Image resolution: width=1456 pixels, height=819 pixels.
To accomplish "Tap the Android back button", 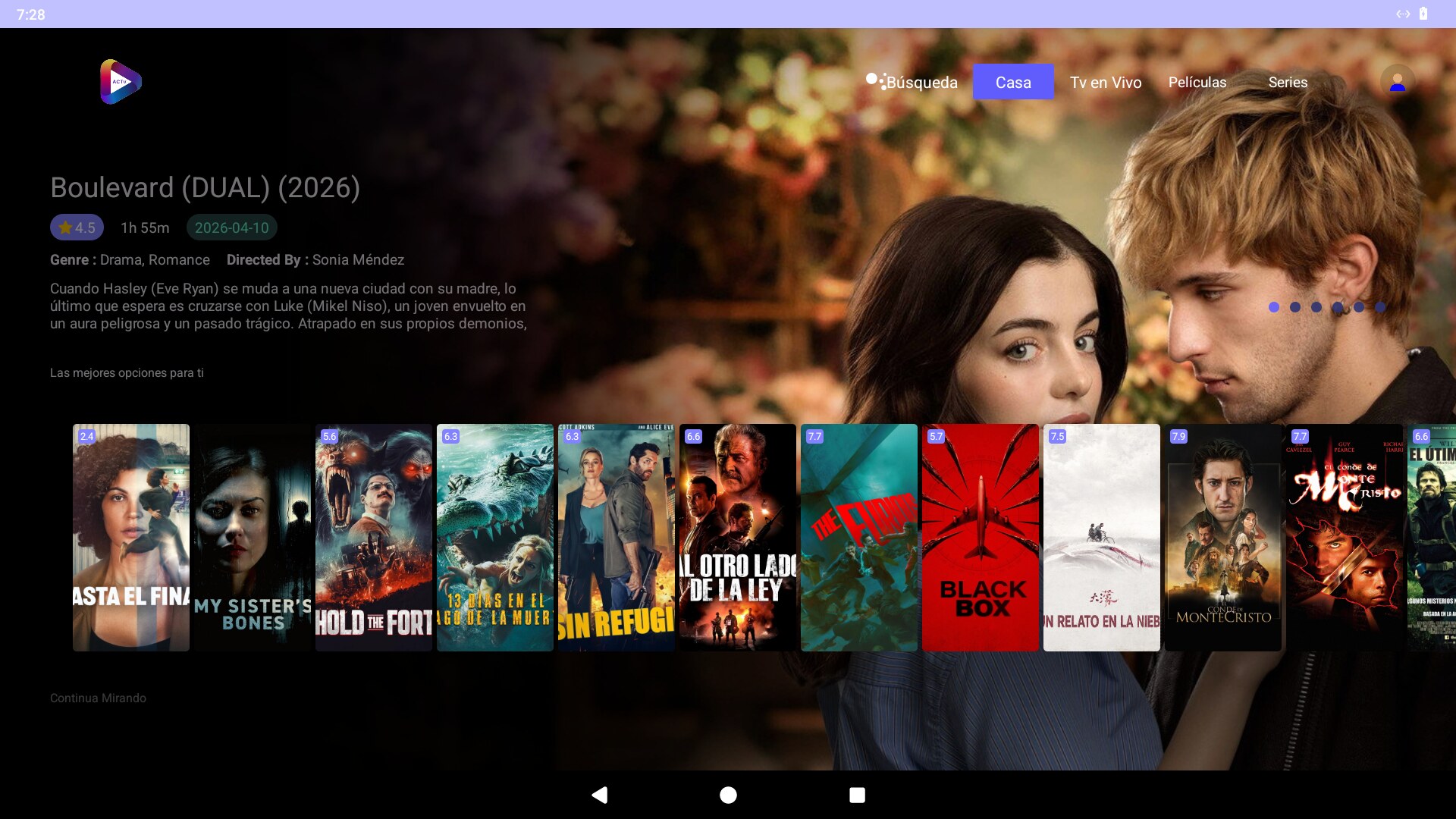I will click(x=599, y=795).
